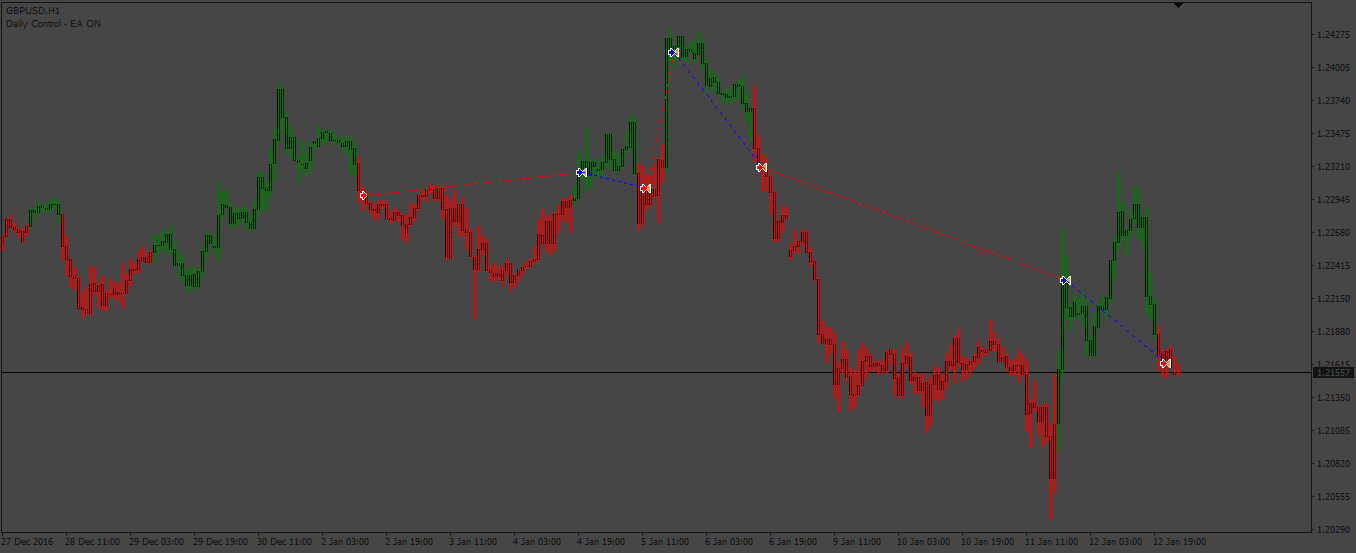
Task: Click the 12 Jan 03:00 time label
Action: coord(1117,542)
